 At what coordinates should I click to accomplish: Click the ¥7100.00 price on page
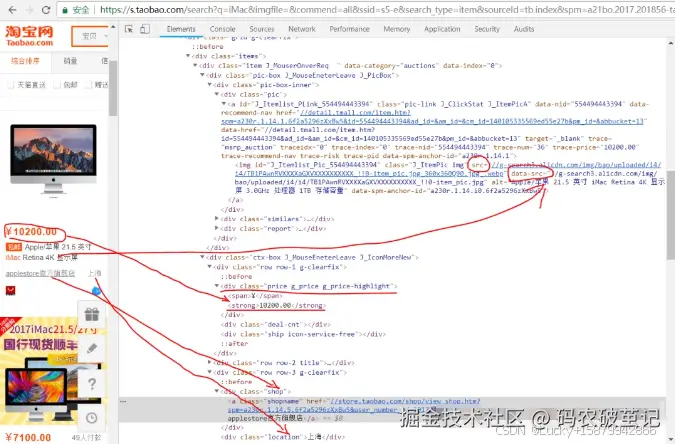click(x=28, y=438)
